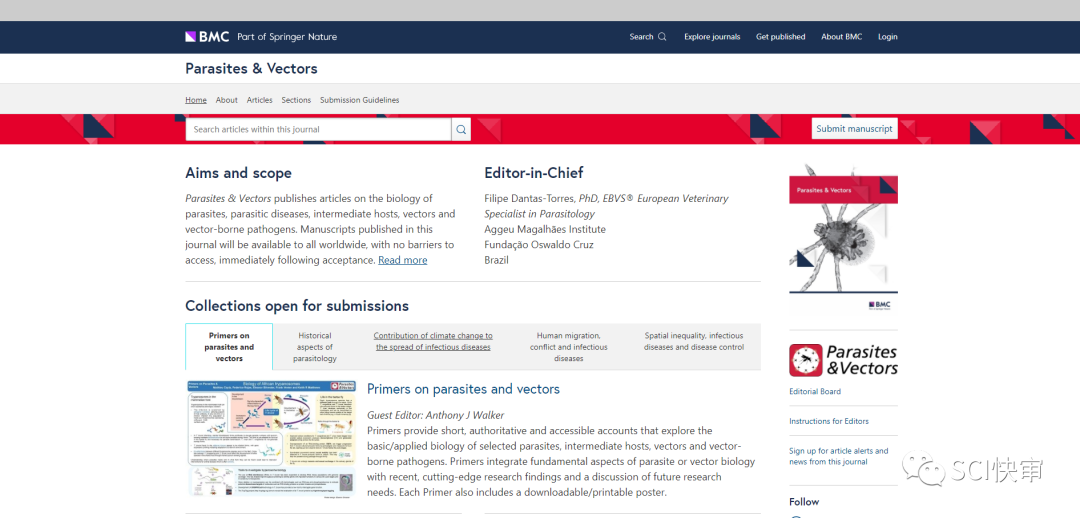Follow the Read more link
This screenshot has height=518, width=1080.
[x=402, y=260]
